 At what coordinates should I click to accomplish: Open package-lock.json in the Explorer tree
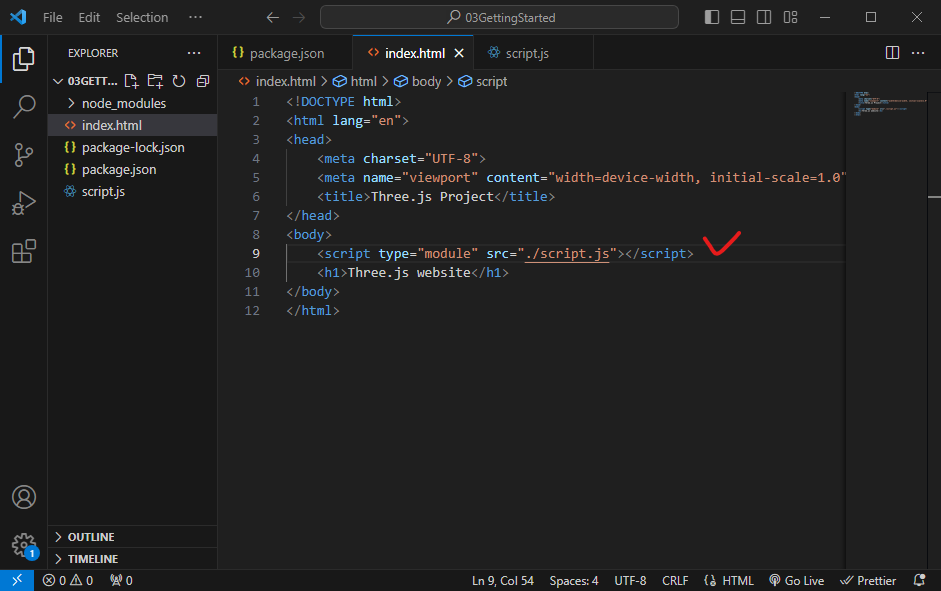click(132, 148)
